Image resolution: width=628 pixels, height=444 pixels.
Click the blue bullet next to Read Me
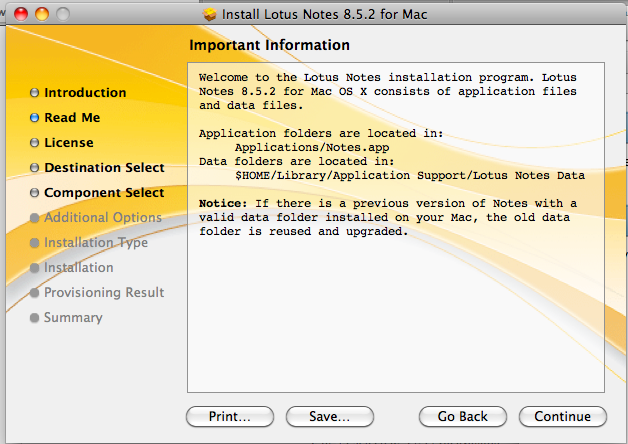pyautogui.click(x=34, y=118)
